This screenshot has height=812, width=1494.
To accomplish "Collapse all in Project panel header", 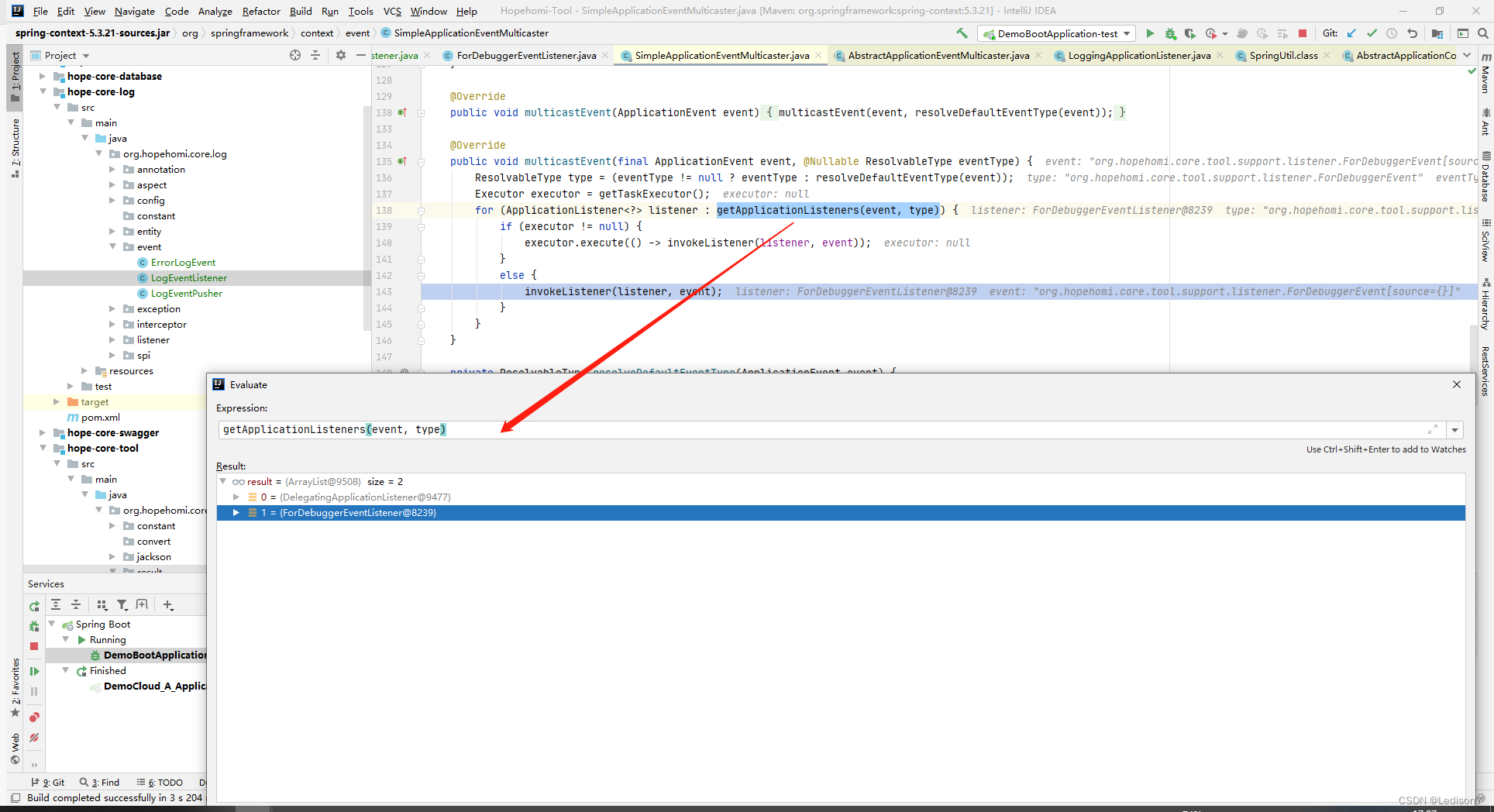I will click(315, 55).
